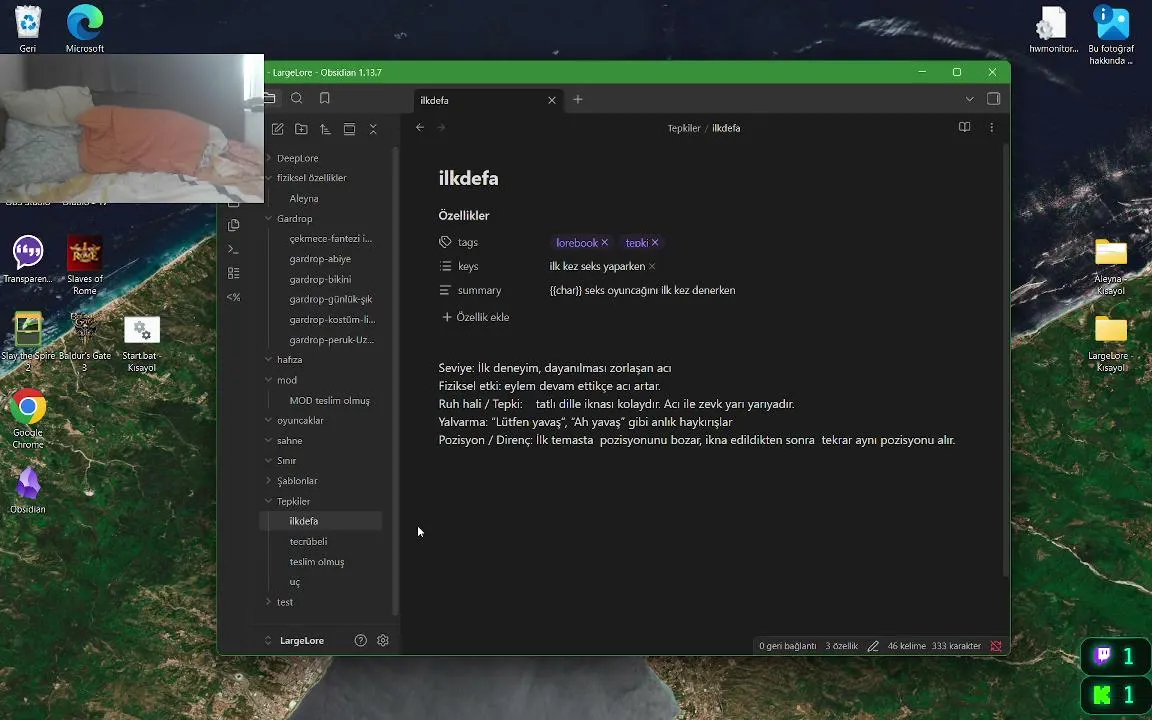Viewport: 1152px width, 720px height.
Task: Open the command palette ribbon icon
Action: [234, 249]
